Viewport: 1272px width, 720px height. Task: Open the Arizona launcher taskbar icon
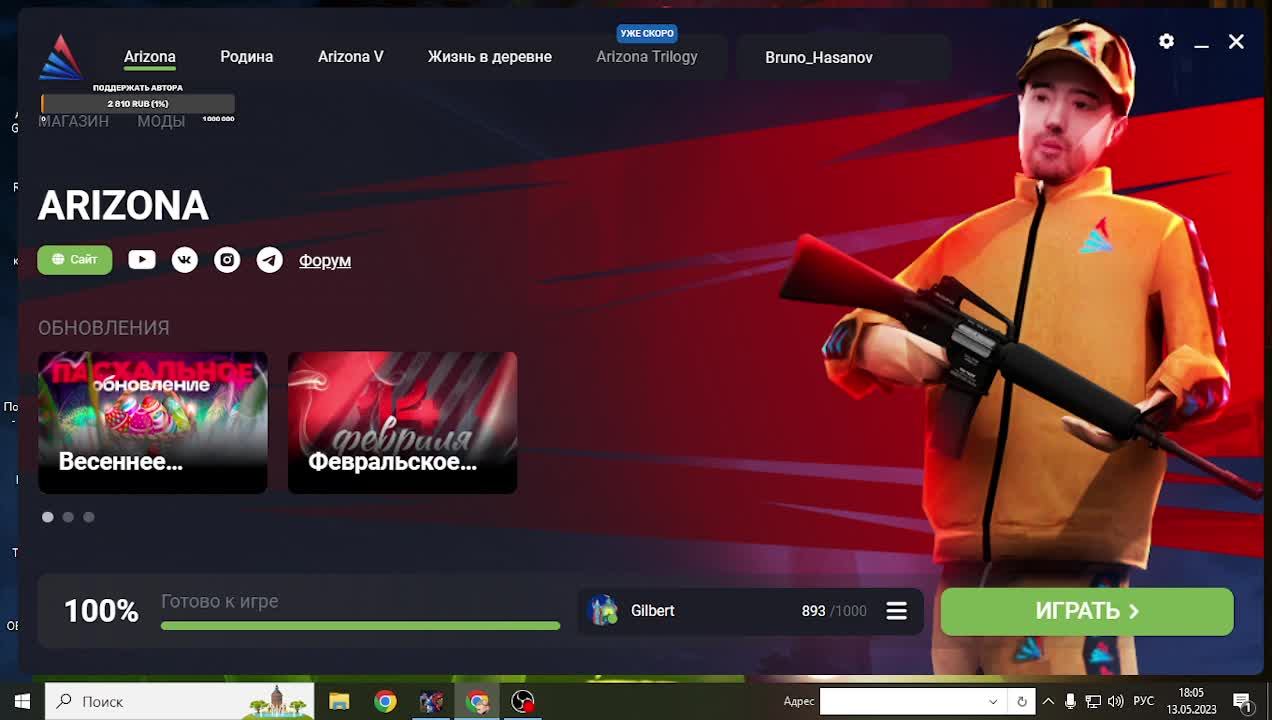coord(431,701)
